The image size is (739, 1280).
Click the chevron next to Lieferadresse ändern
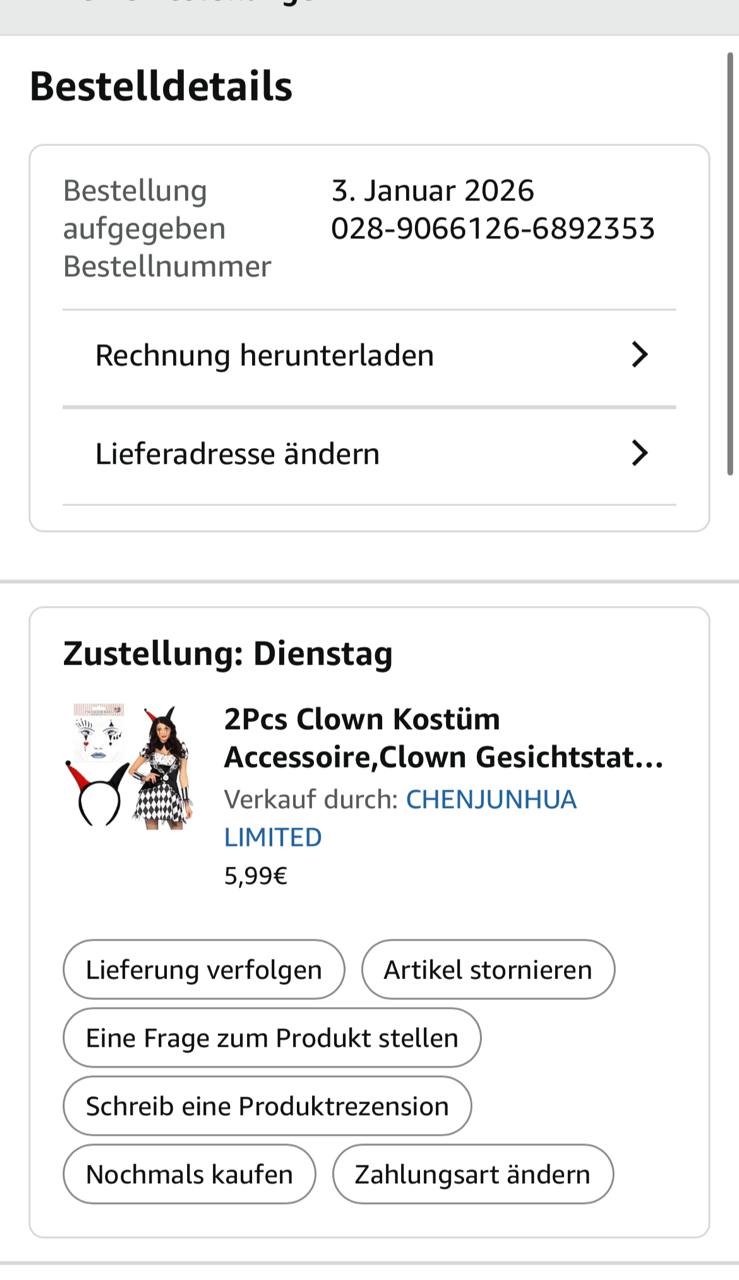point(640,454)
